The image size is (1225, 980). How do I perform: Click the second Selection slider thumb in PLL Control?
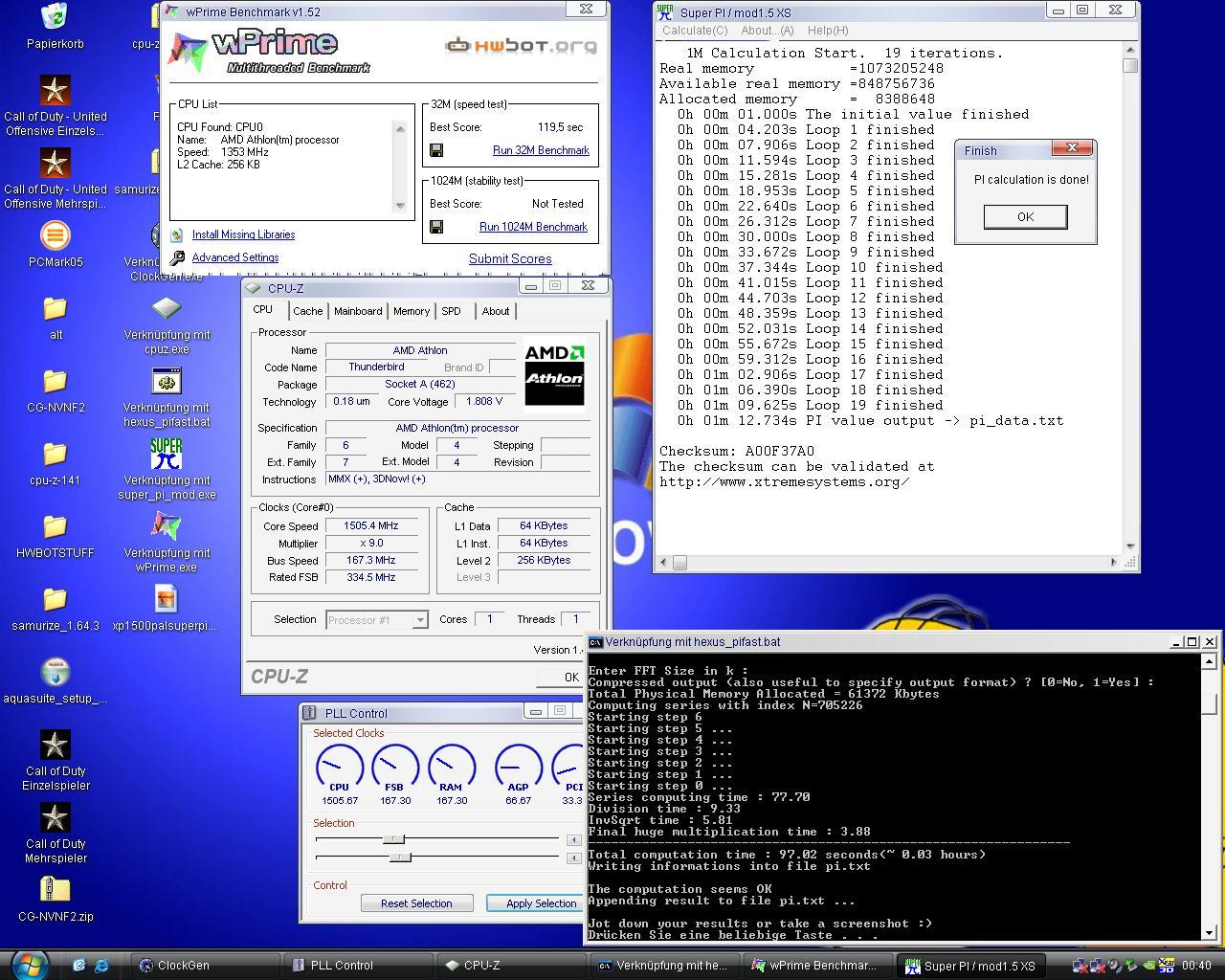click(x=400, y=857)
